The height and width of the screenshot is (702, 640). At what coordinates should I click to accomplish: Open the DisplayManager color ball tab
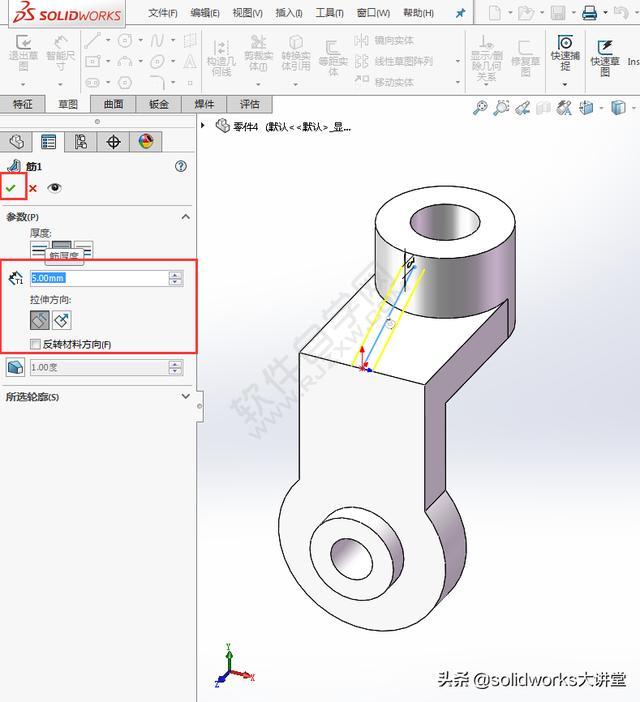coord(146,142)
